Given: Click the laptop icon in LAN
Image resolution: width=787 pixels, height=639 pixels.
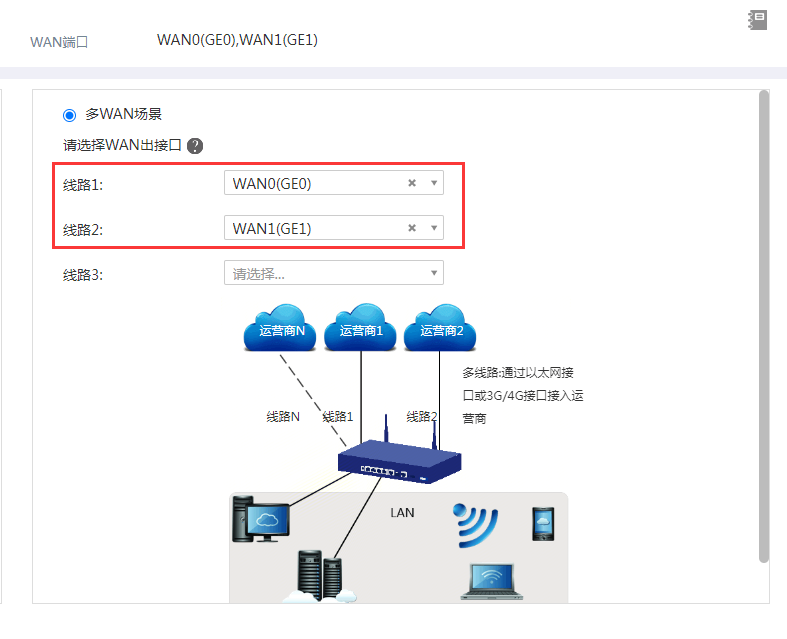Looking at the screenshot, I should click(x=491, y=582).
